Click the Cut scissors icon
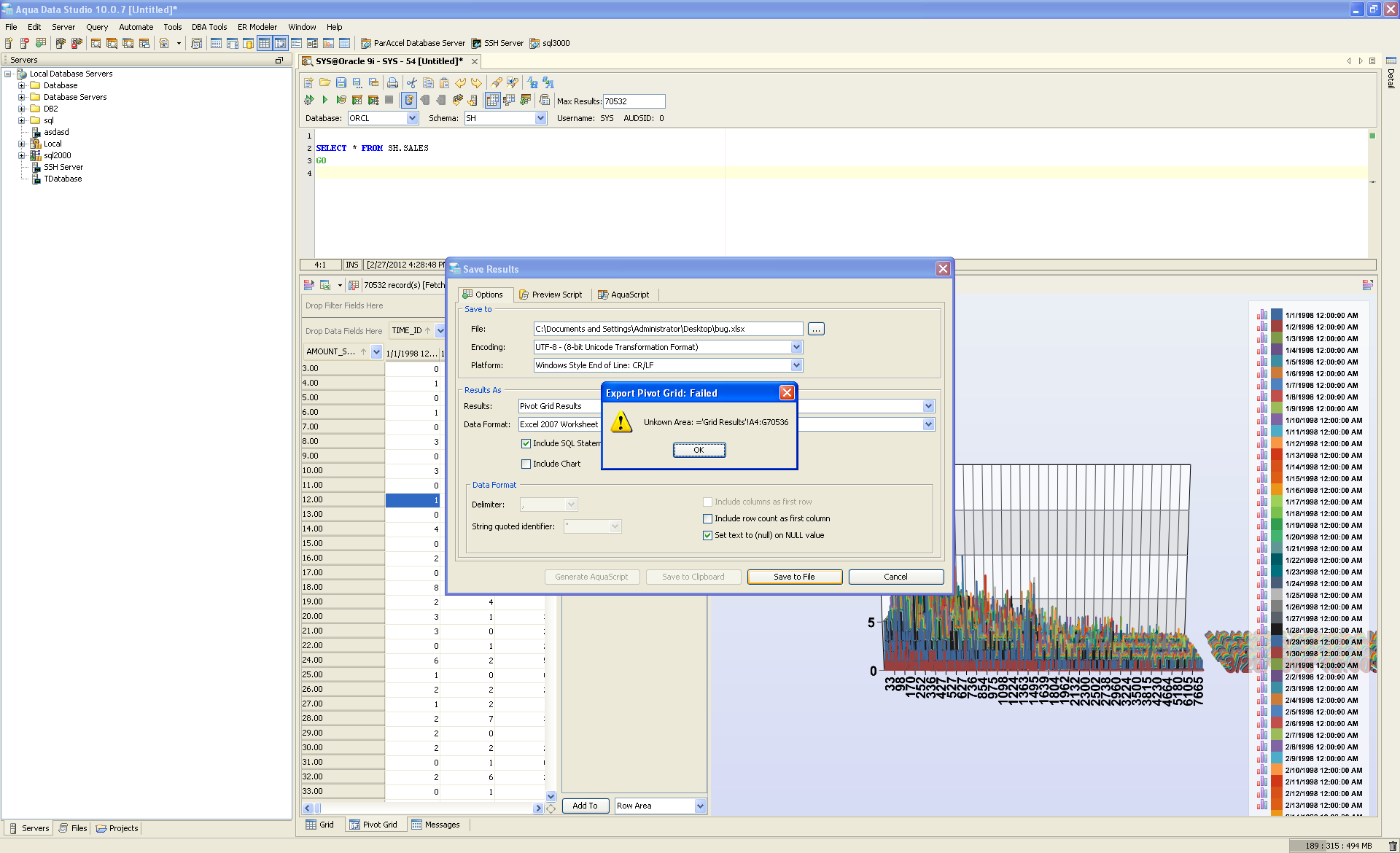Screen dimensions: 1400x853 (x=412, y=83)
